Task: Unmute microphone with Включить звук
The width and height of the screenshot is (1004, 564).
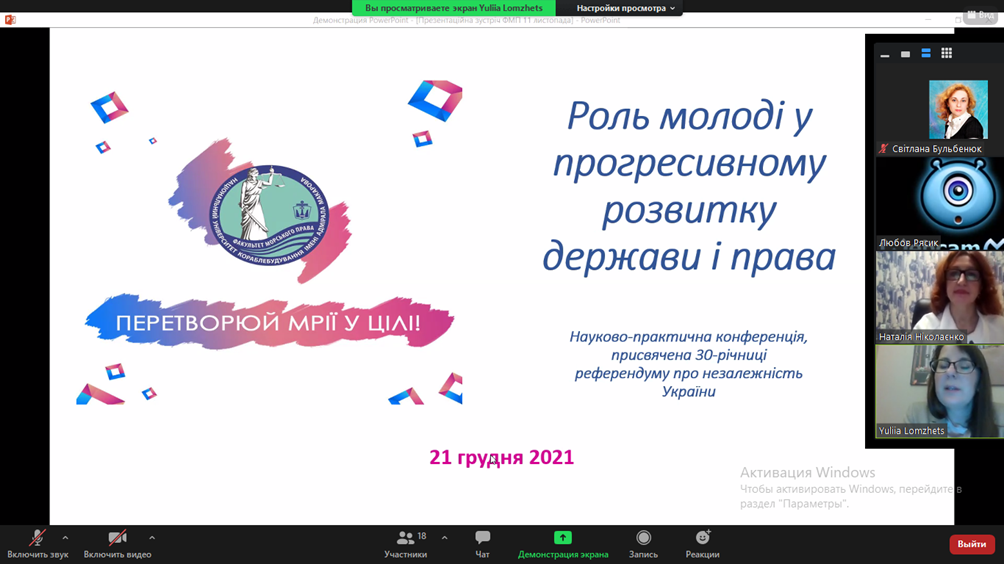Action: pyautogui.click(x=37, y=544)
